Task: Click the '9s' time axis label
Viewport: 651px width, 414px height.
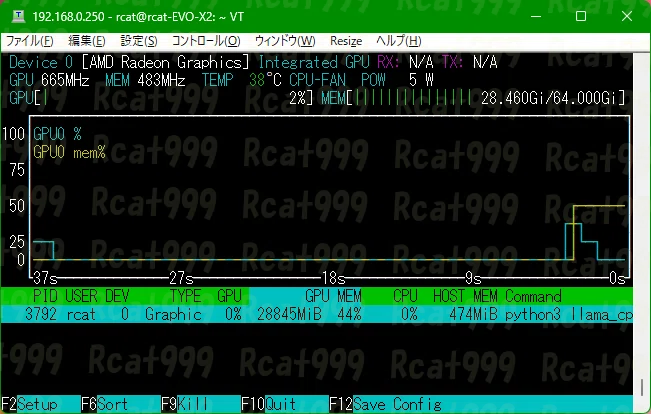Action: [x=473, y=279]
